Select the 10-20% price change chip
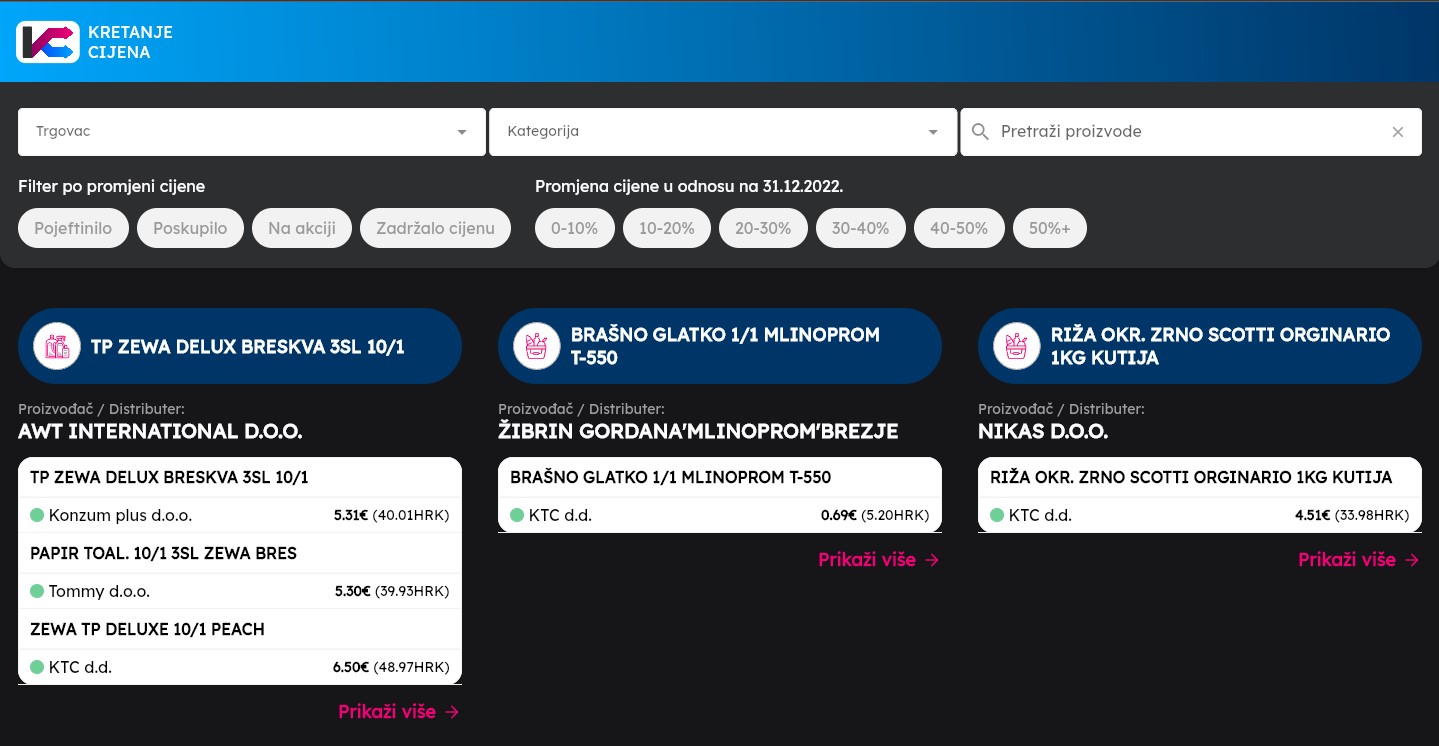The height and width of the screenshot is (746, 1439). coord(666,228)
